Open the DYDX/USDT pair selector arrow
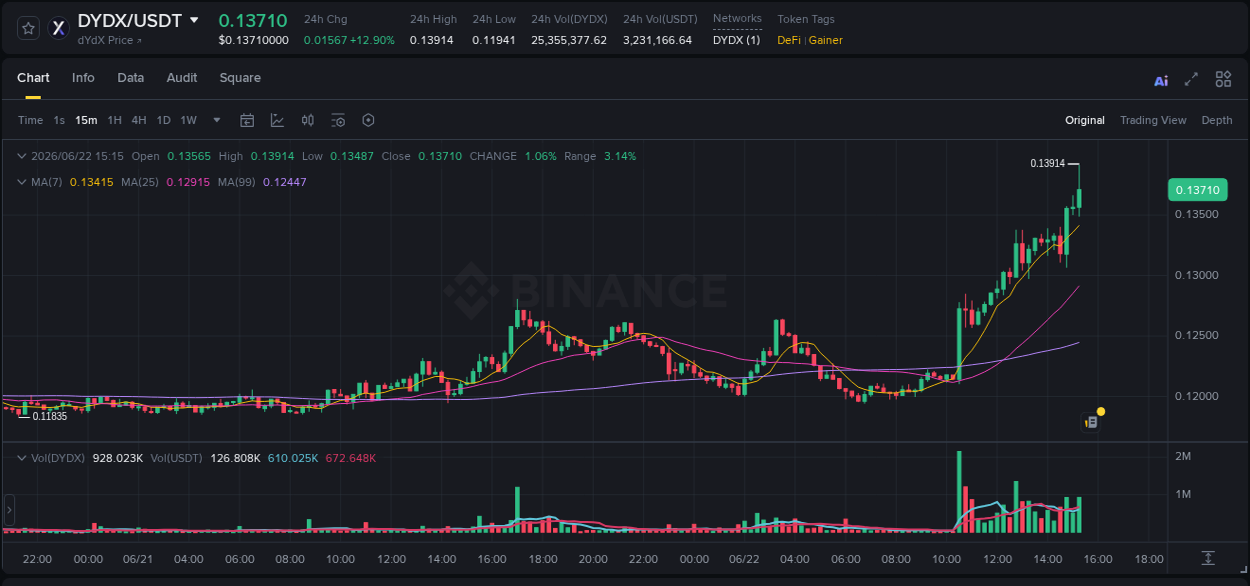1250x586 pixels. 194,20
